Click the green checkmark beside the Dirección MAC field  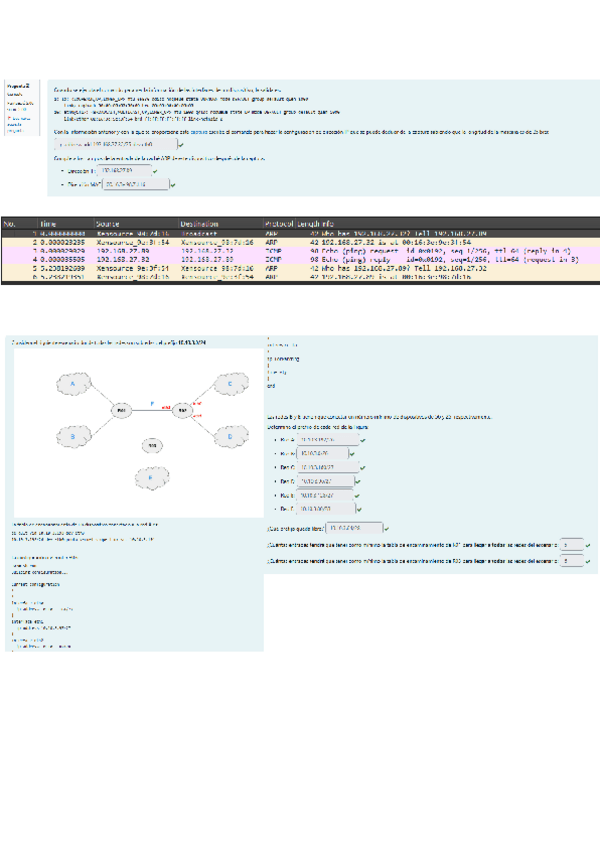[173, 185]
